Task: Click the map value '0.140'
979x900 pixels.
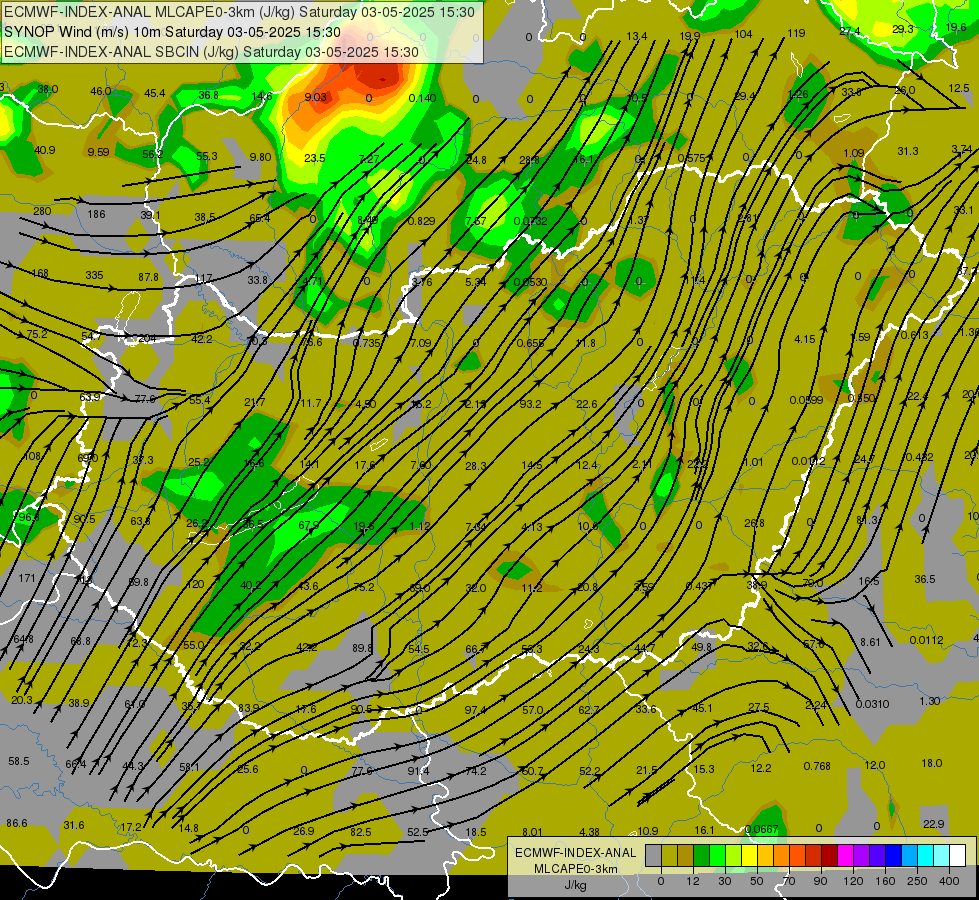Action: tap(422, 98)
